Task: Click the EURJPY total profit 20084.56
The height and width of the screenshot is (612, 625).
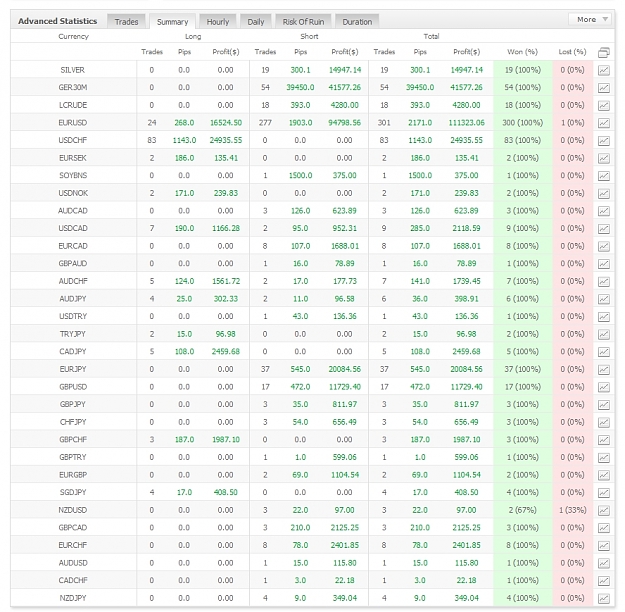Action: [x=466, y=369]
